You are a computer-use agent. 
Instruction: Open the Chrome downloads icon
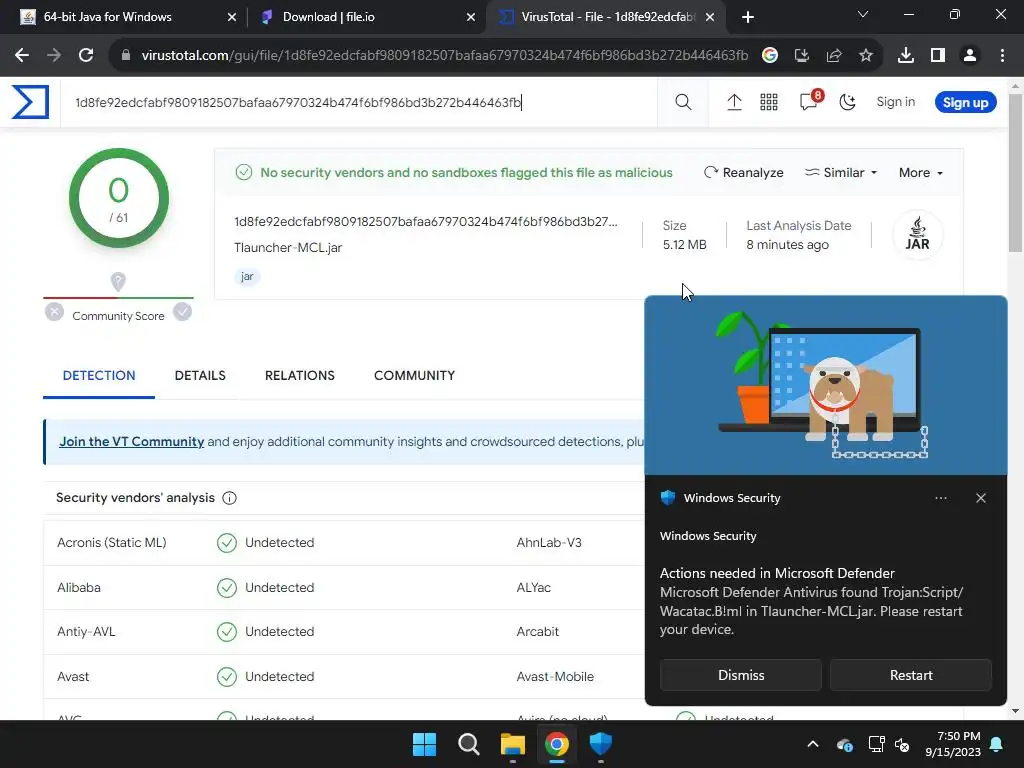point(906,56)
